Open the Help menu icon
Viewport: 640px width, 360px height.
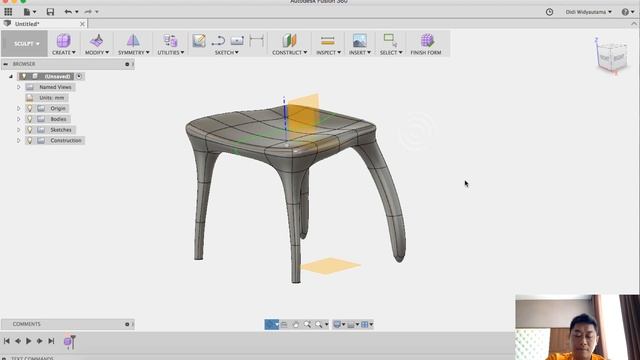point(627,12)
